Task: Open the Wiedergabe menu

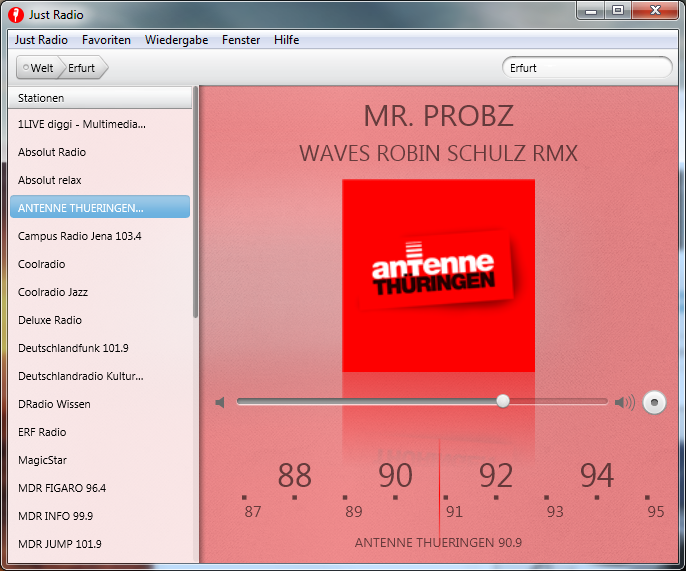Action: pyautogui.click(x=176, y=40)
